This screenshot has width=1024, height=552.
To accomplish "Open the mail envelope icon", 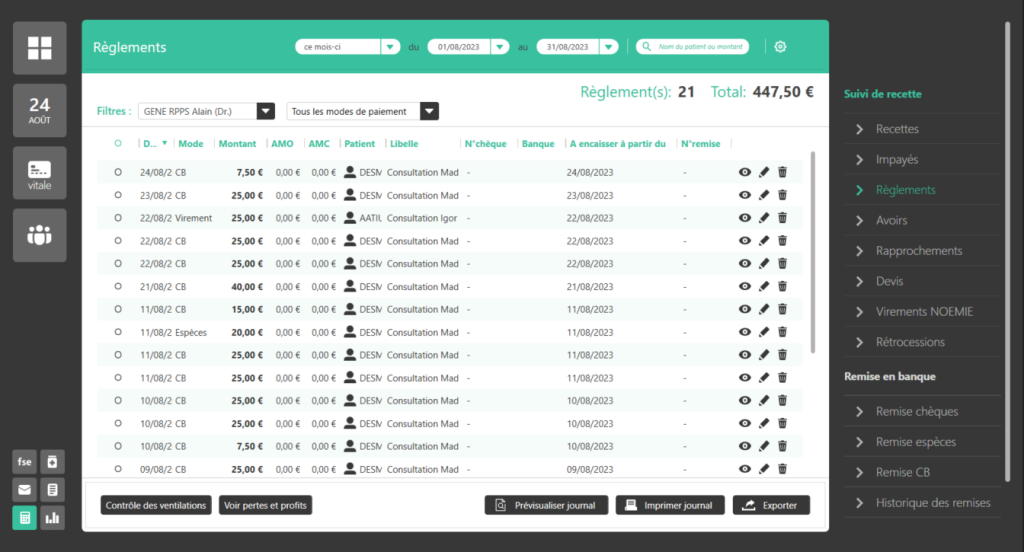I will [x=24, y=490].
